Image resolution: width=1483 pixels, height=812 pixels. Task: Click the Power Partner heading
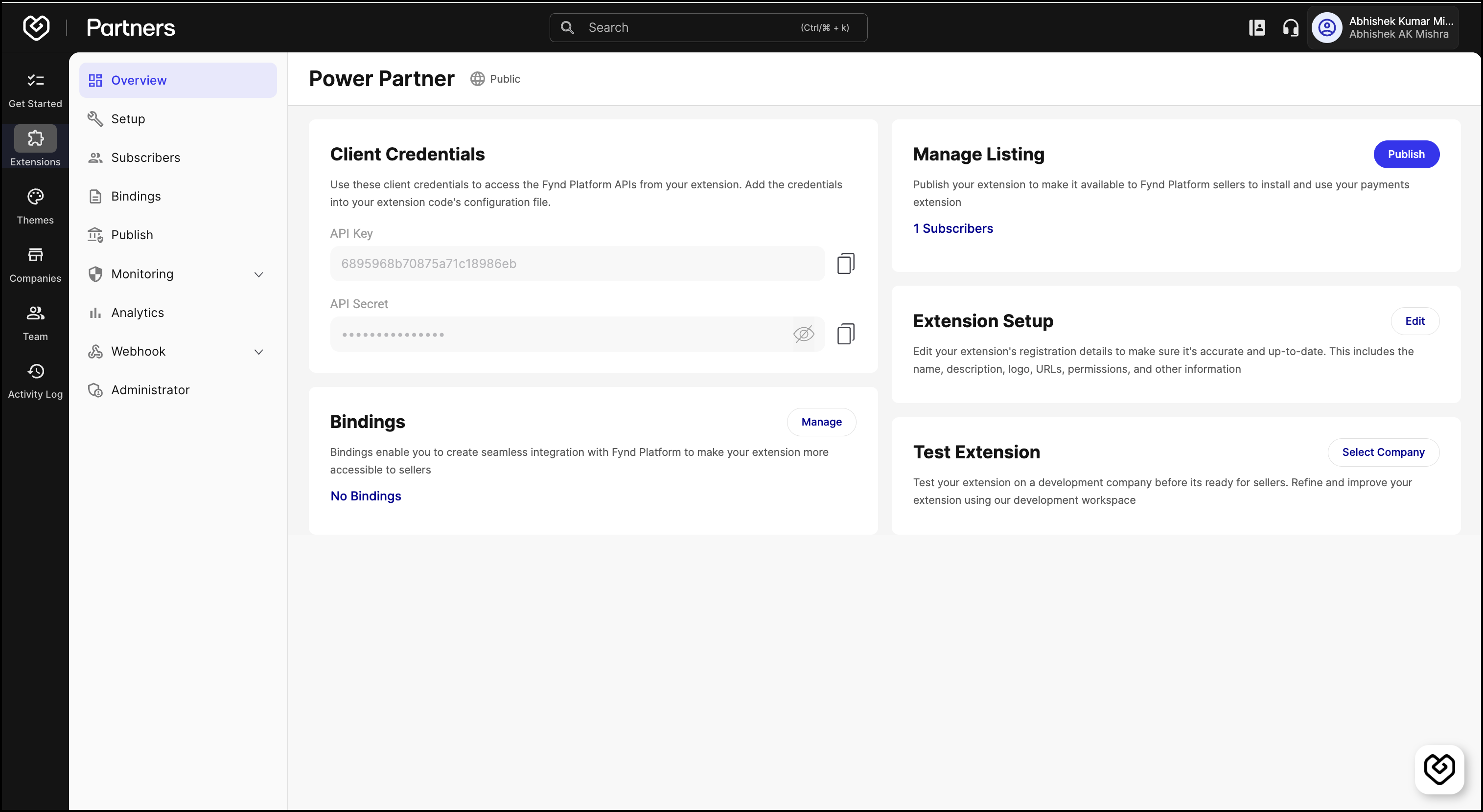(382, 79)
